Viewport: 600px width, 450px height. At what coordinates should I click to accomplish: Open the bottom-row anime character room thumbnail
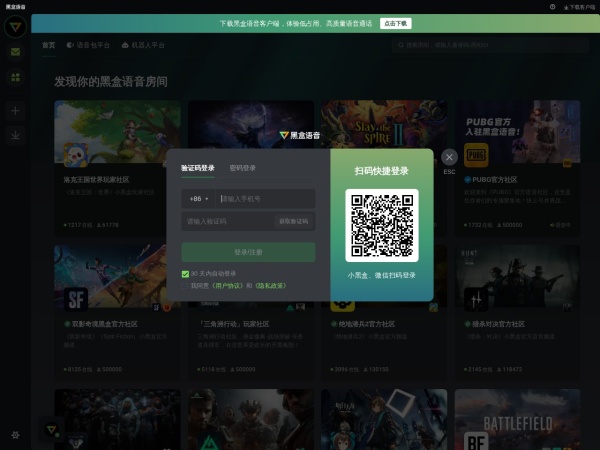(384, 419)
